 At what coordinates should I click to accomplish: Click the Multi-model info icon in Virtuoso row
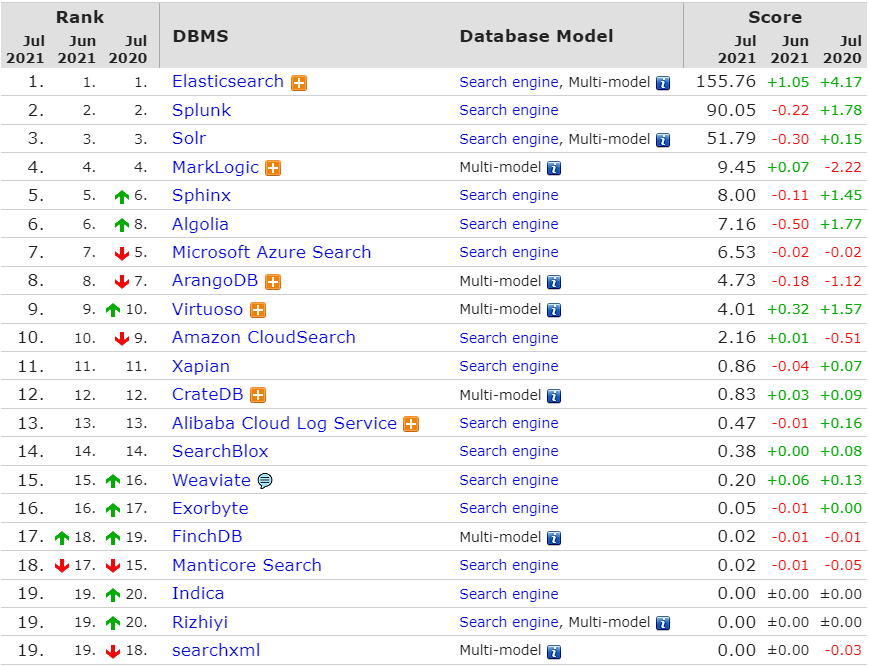tap(554, 311)
